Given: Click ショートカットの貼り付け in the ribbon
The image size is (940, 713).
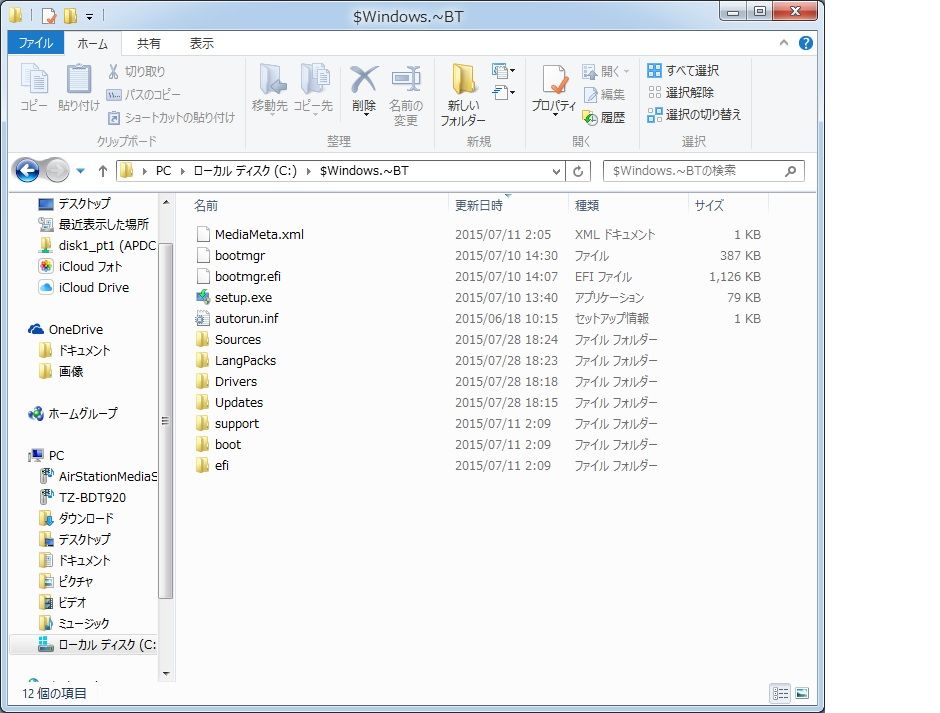Looking at the screenshot, I should [x=171, y=118].
